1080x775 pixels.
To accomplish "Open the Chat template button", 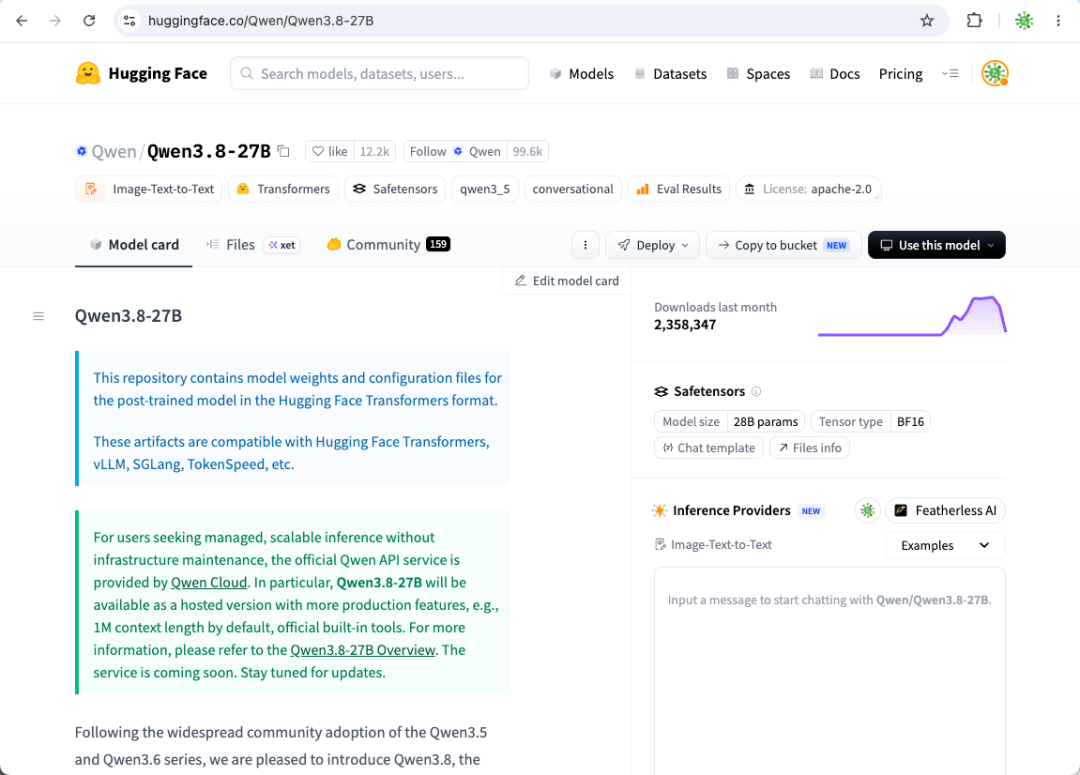I will (709, 448).
